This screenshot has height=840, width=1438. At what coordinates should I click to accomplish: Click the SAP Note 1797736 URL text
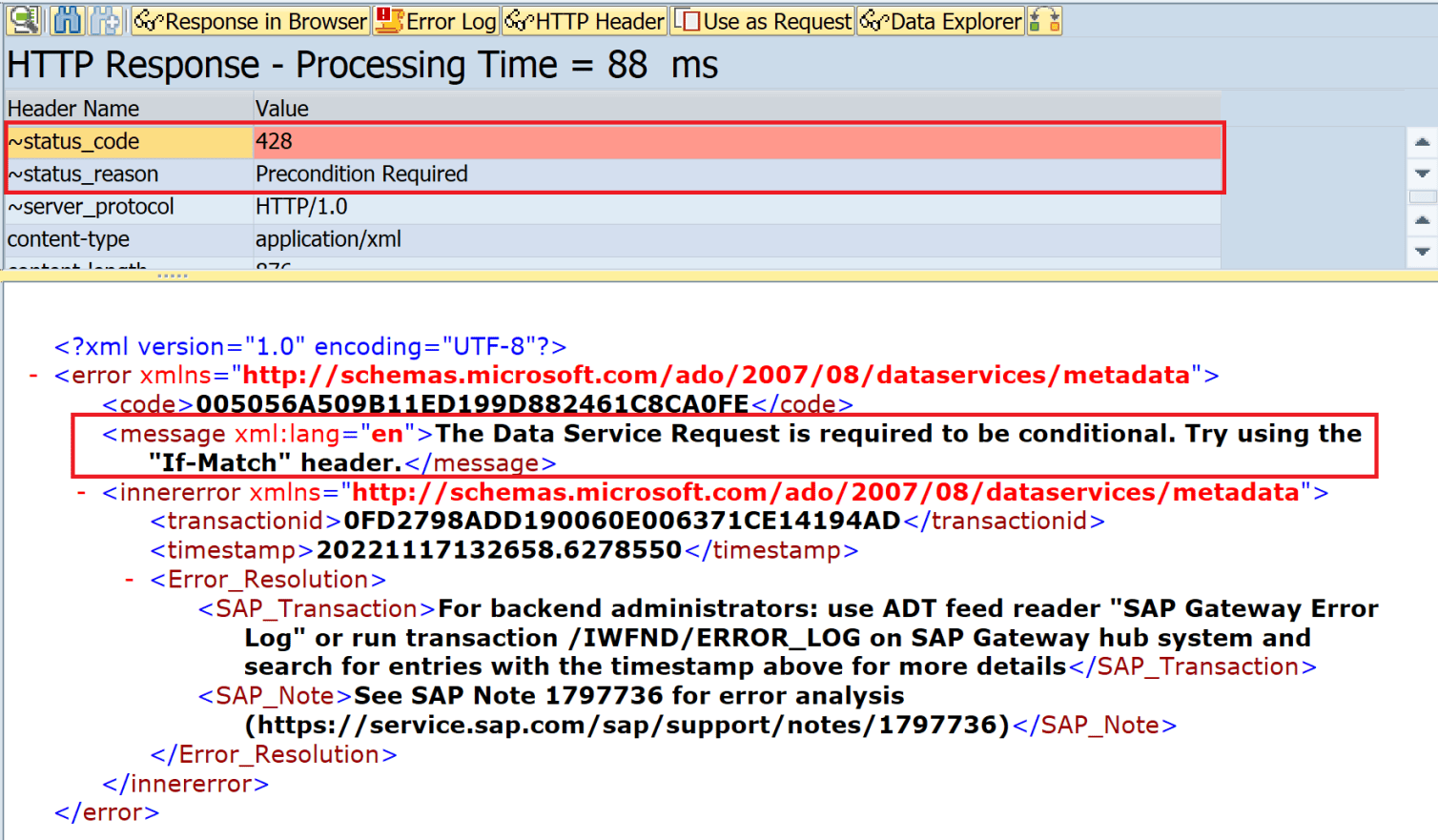tap(627, 726)
